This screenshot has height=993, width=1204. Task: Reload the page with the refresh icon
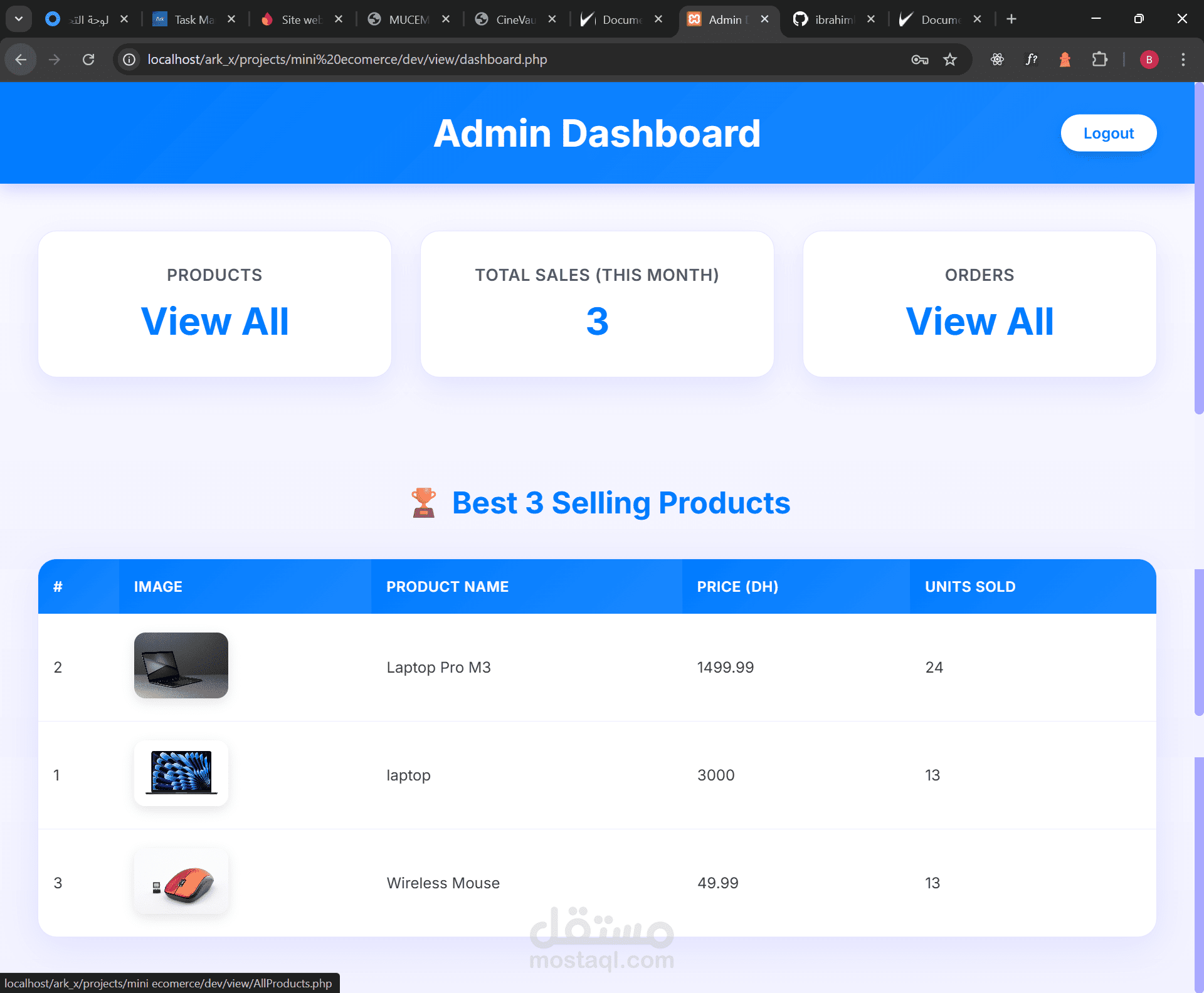88,60
